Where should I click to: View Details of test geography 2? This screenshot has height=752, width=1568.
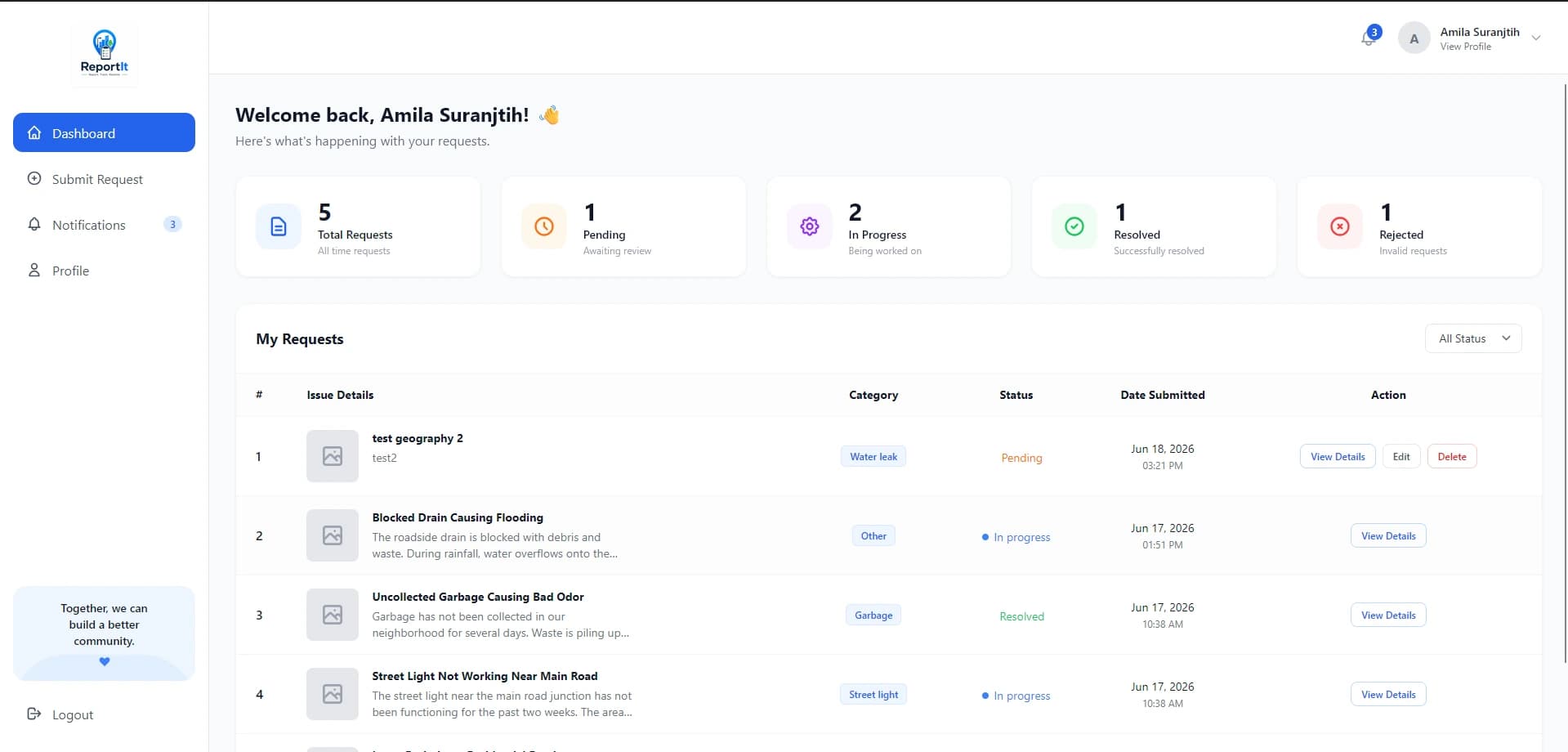(x=1338, y=456)
